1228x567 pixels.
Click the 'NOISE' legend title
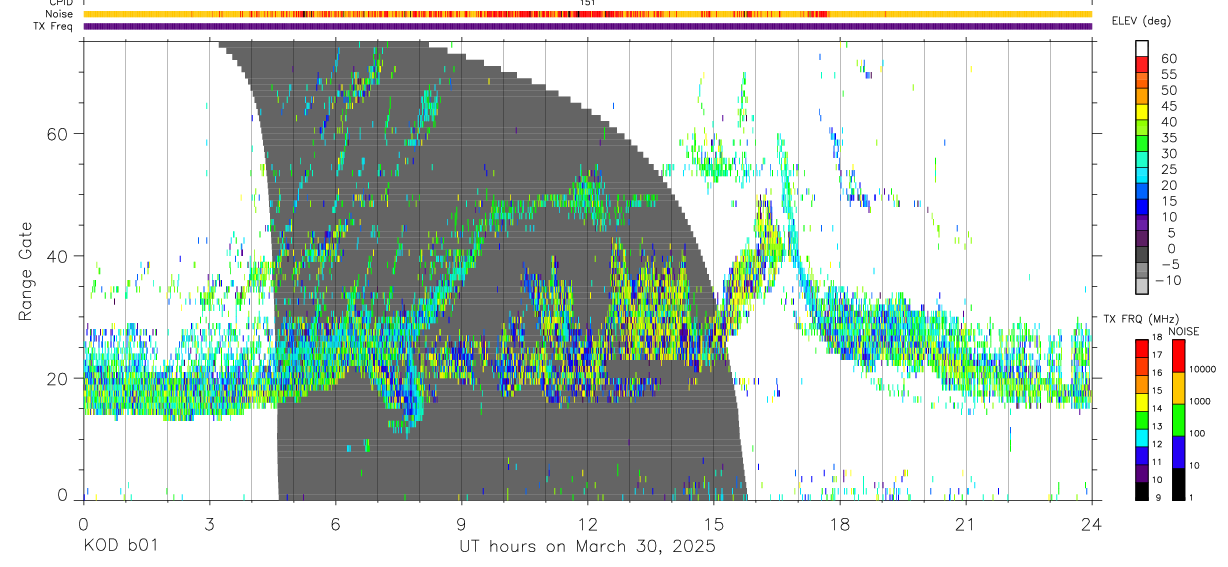pos(1184,331)
